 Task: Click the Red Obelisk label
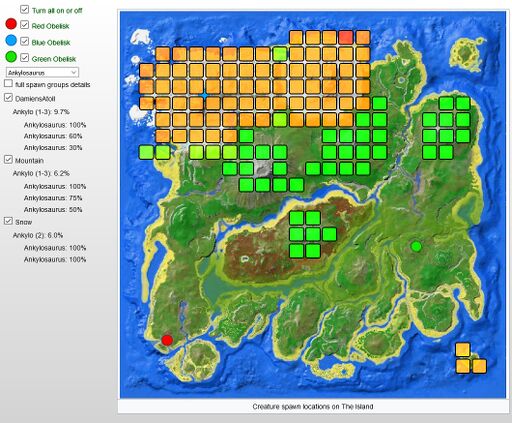(x=50, y=26)
